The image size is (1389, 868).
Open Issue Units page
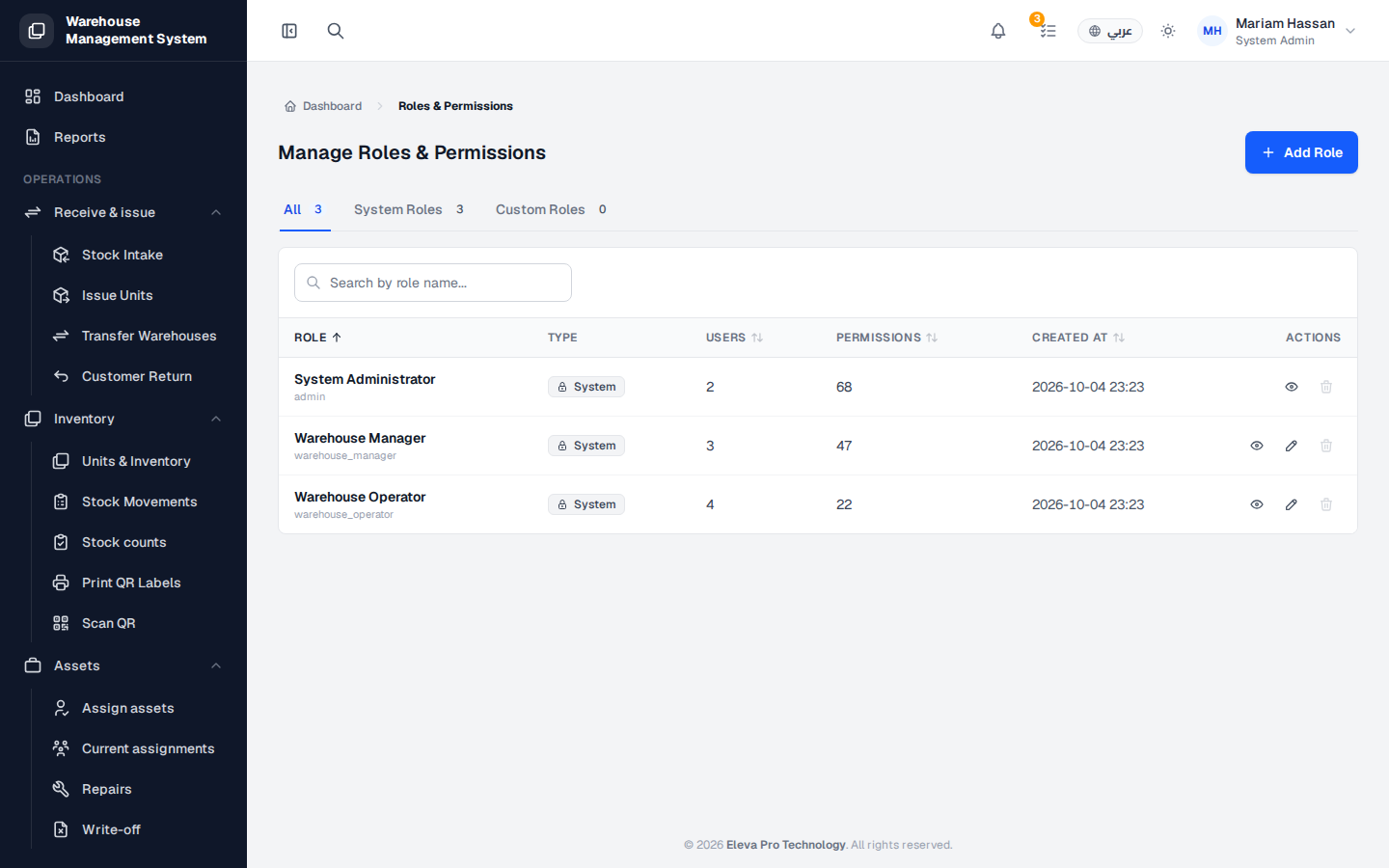(x=137, y=295)
